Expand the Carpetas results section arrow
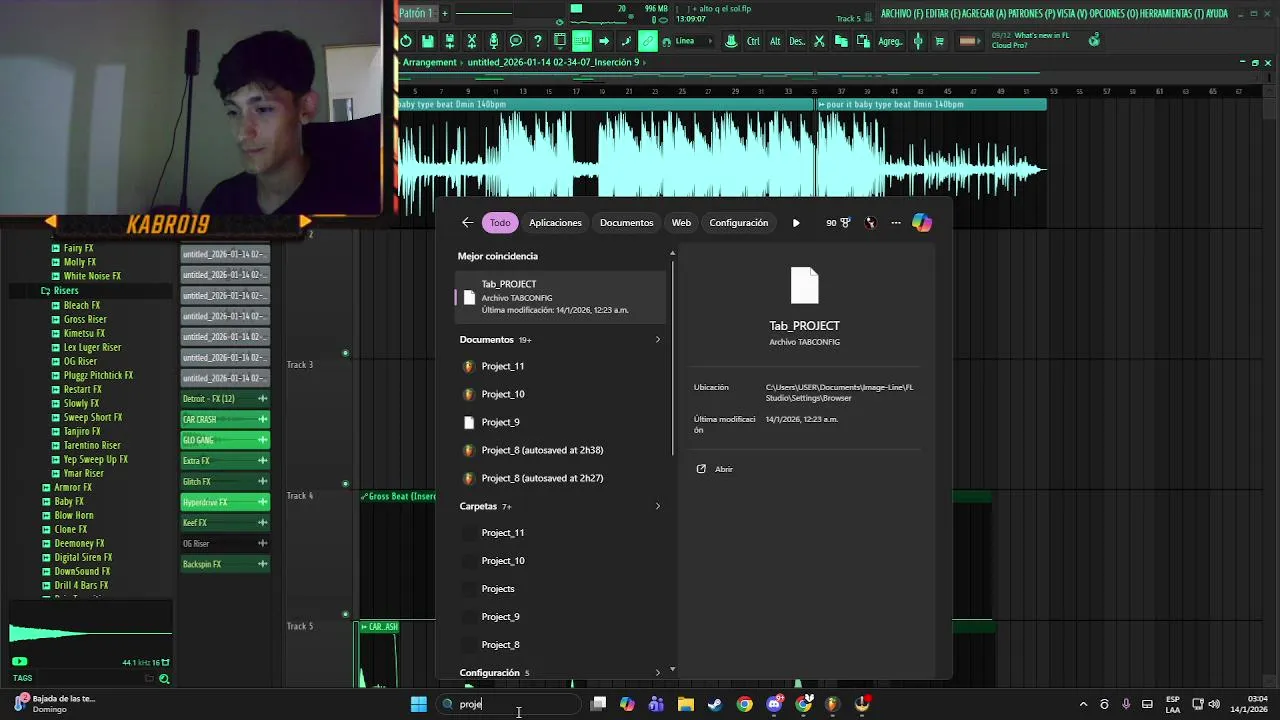 click(657, 506)
